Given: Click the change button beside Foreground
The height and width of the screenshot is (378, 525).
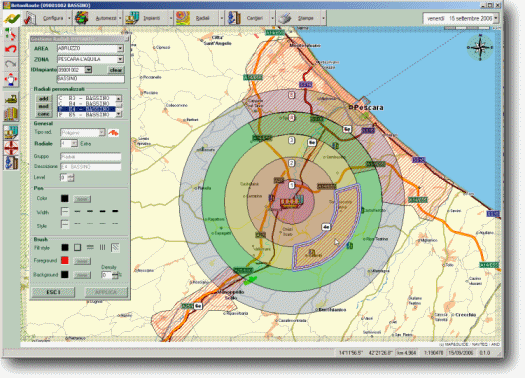Looking at the screenshot, I should click(82, 261).
